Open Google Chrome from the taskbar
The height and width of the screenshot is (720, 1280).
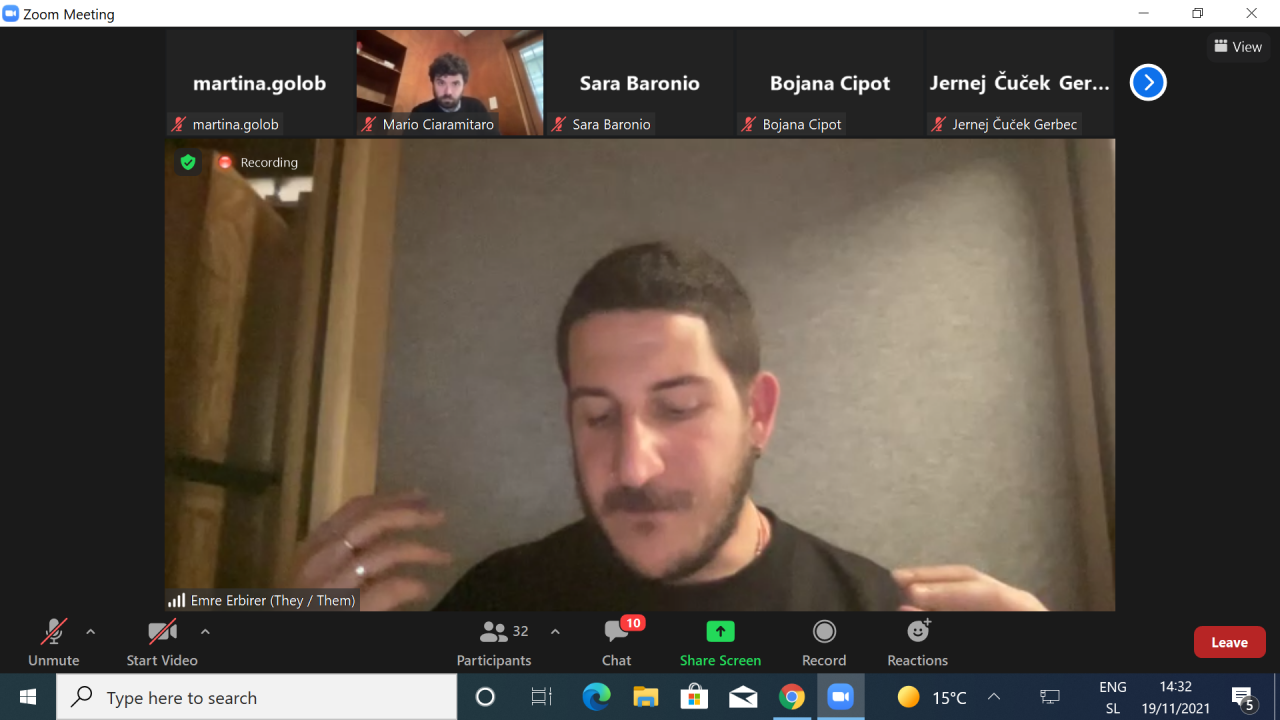792,697
